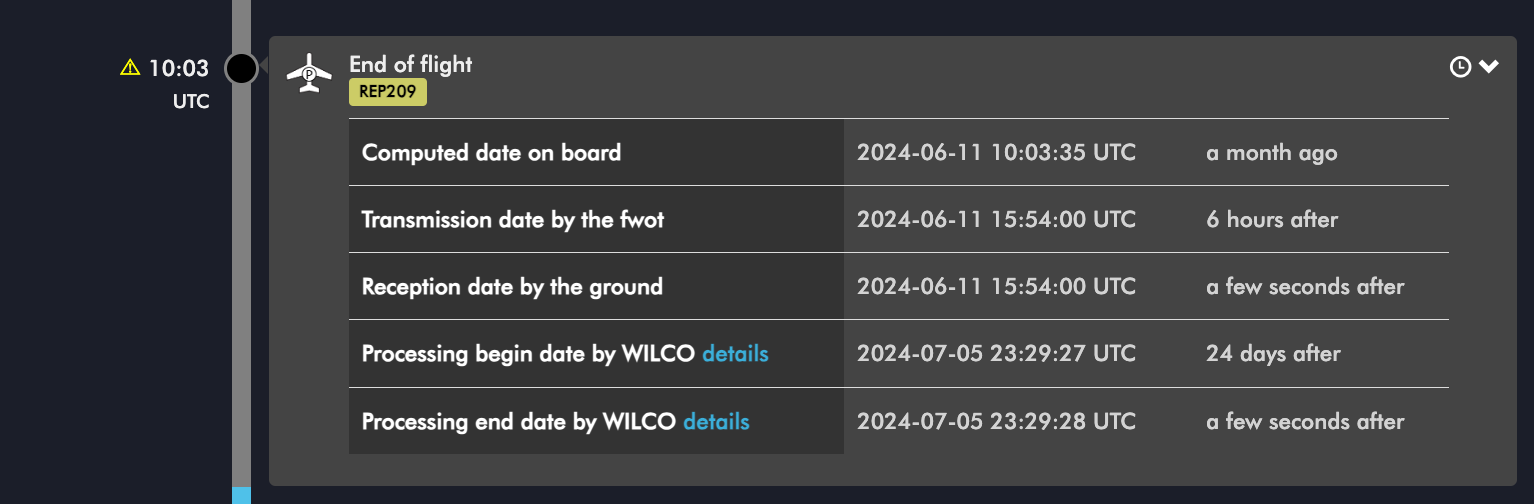The image size is (1534, 504).
Task: Click the '24 days after' relative time
Action: click(x=1273, y=353)
